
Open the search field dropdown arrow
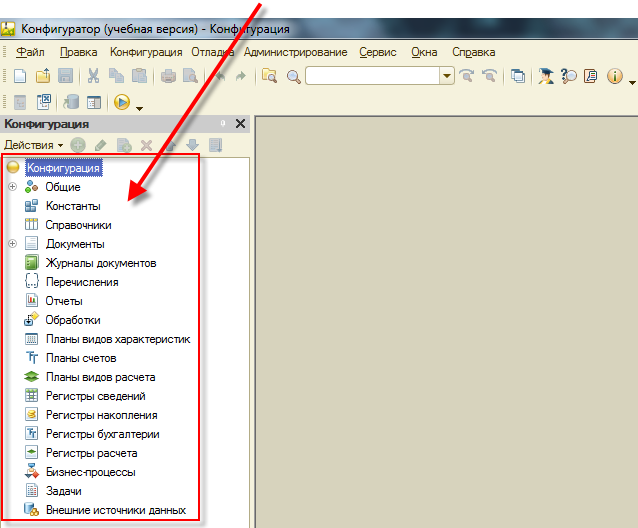click(x=447, y=76)
